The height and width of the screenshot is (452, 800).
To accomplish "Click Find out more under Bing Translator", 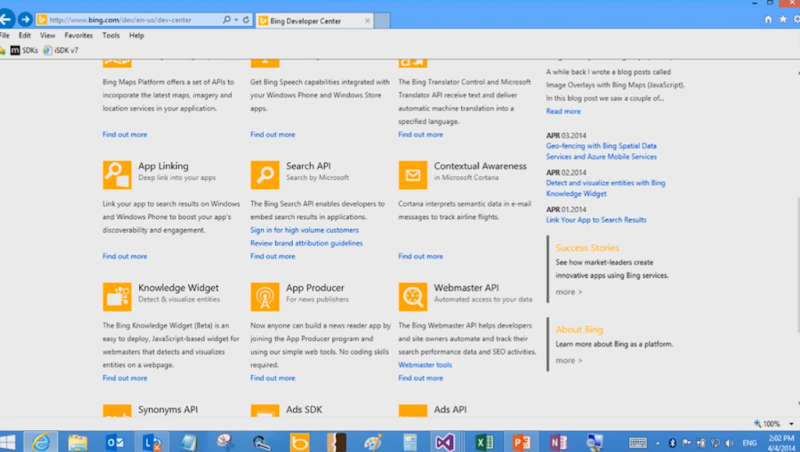I will point(420,134).
